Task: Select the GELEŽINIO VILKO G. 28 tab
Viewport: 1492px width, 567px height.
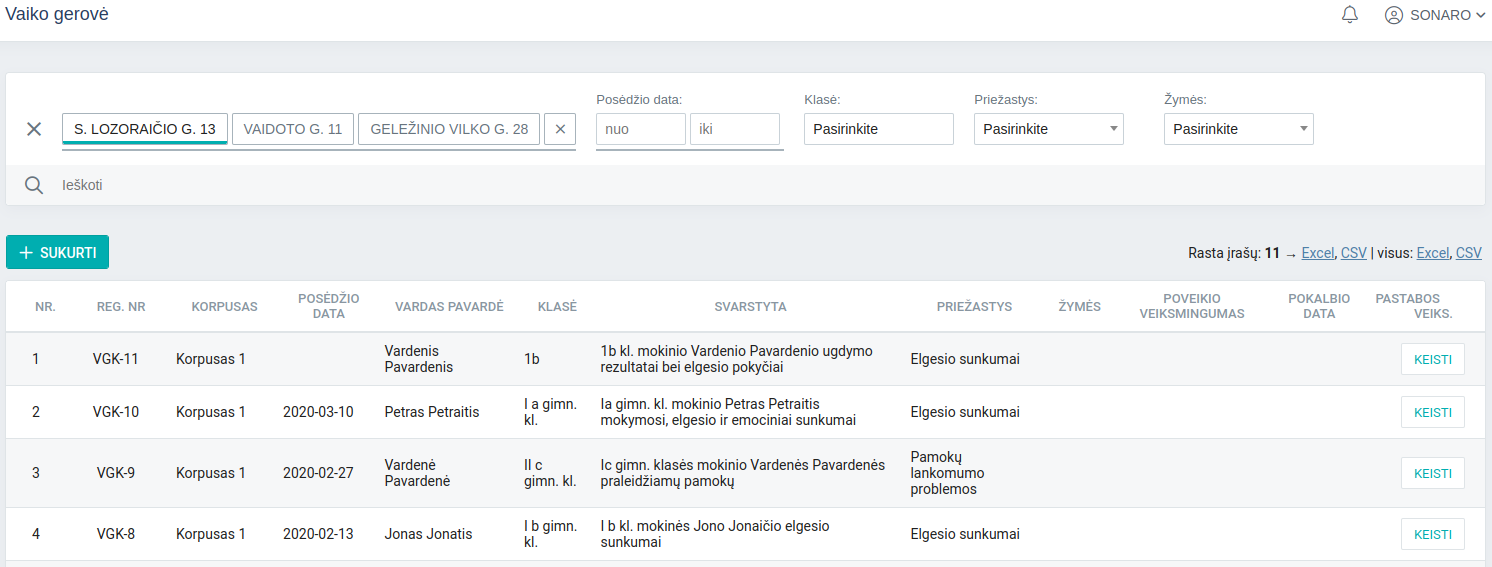Action: (x=449, y=129)
